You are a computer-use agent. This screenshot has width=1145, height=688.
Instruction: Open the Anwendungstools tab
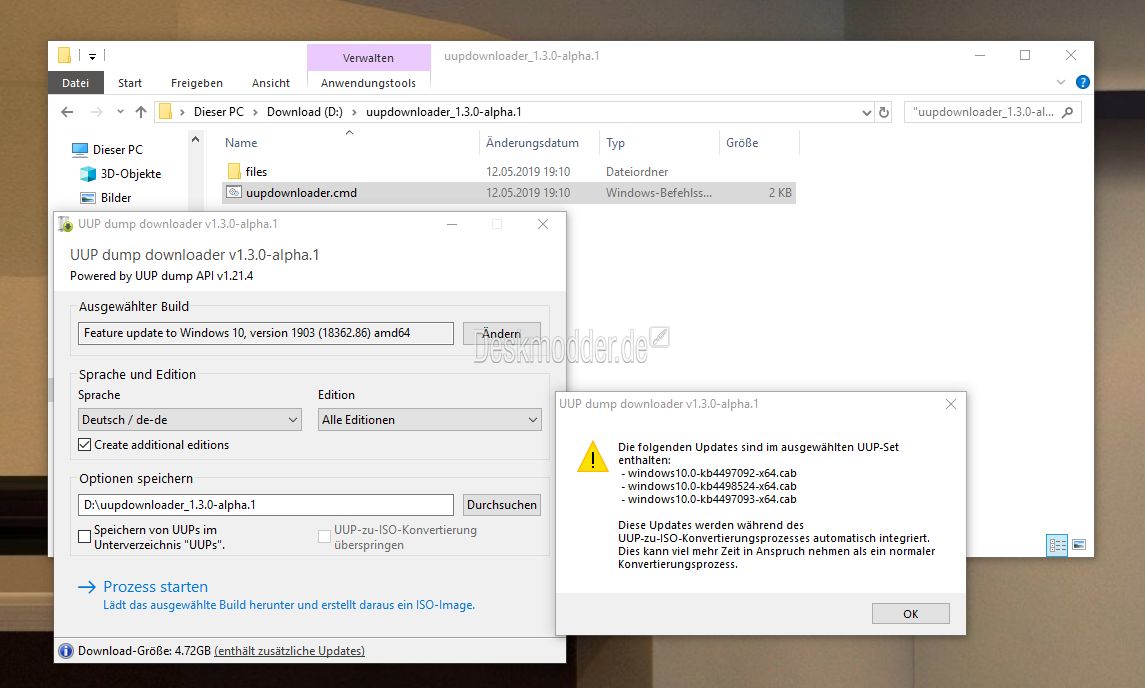point(368,83)
